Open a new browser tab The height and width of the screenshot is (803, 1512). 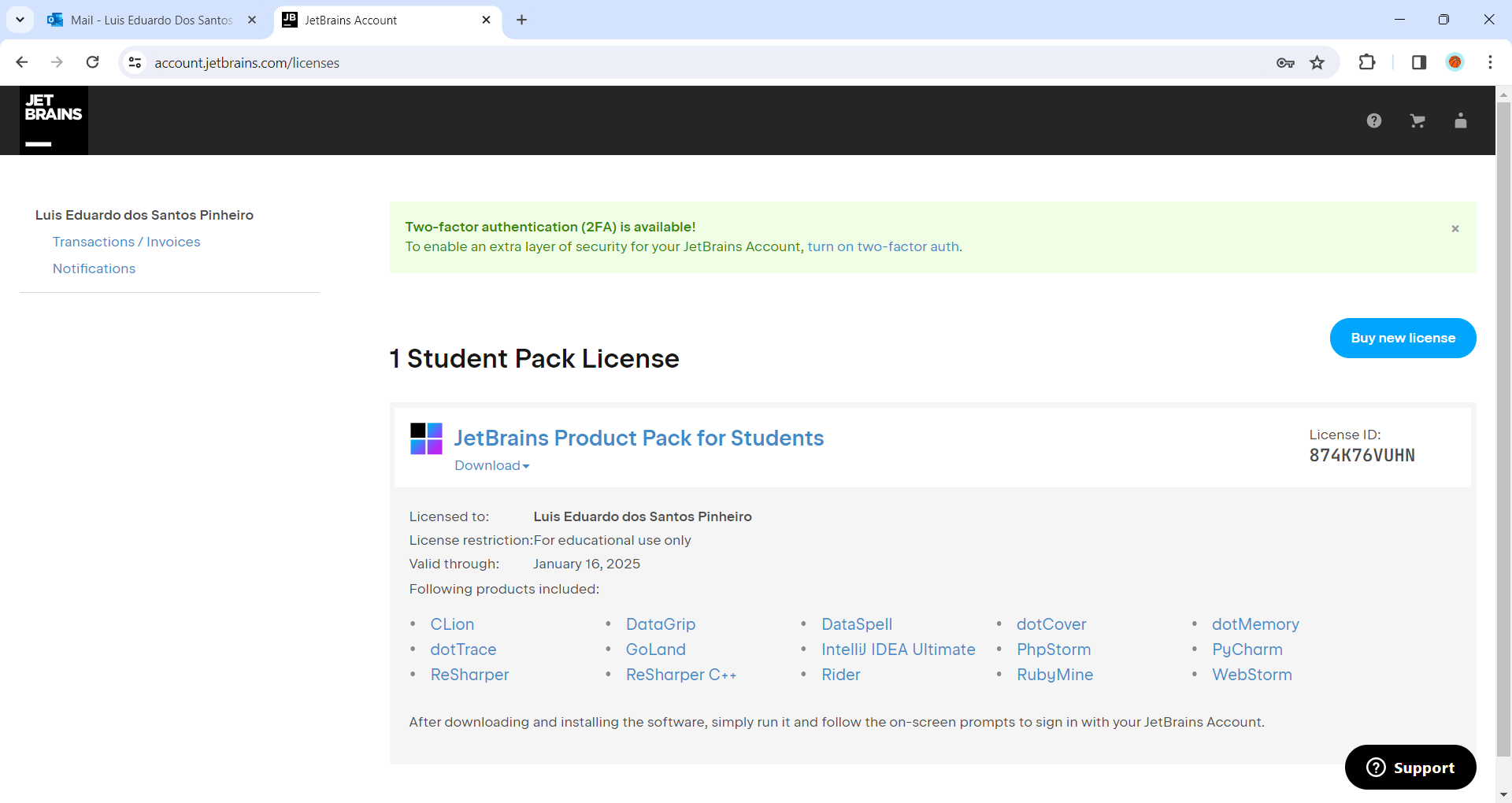coord(521,20)
